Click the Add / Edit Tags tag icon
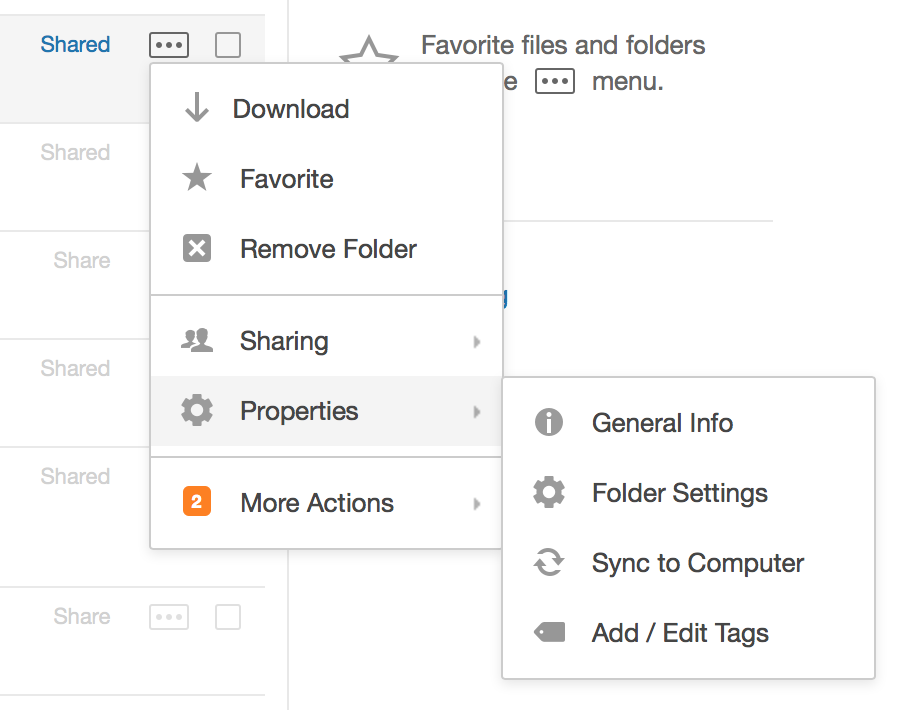This screenshot has width=920, height=710. 549,633
